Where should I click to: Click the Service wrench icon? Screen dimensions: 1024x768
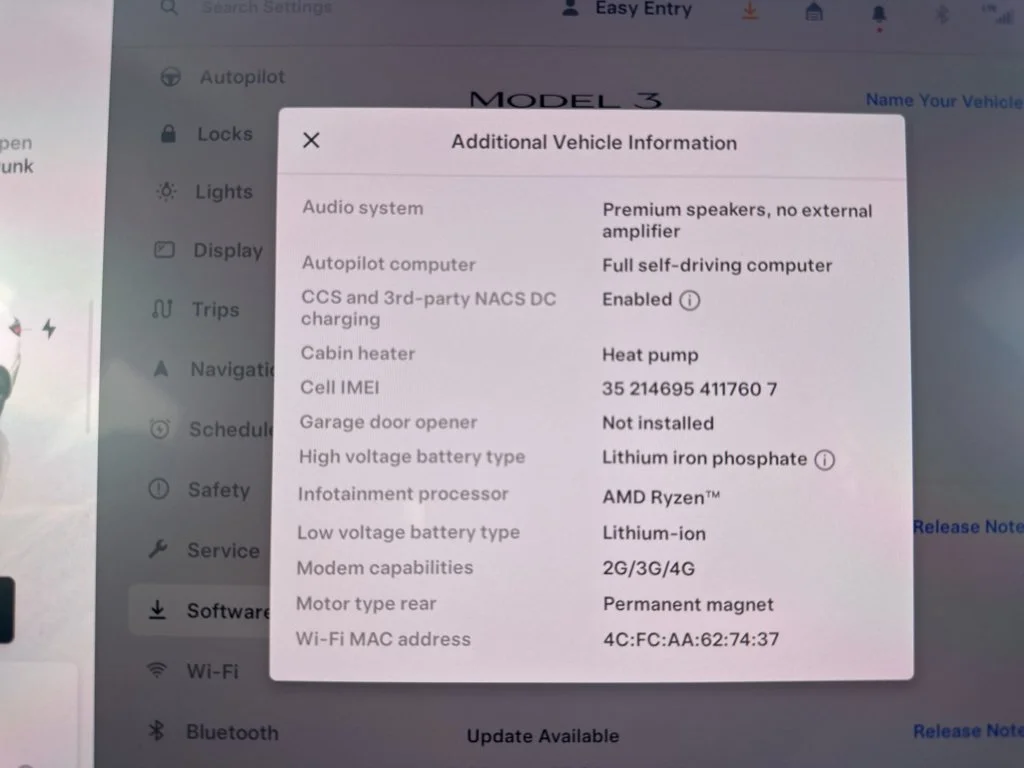[x=157, y=549]
